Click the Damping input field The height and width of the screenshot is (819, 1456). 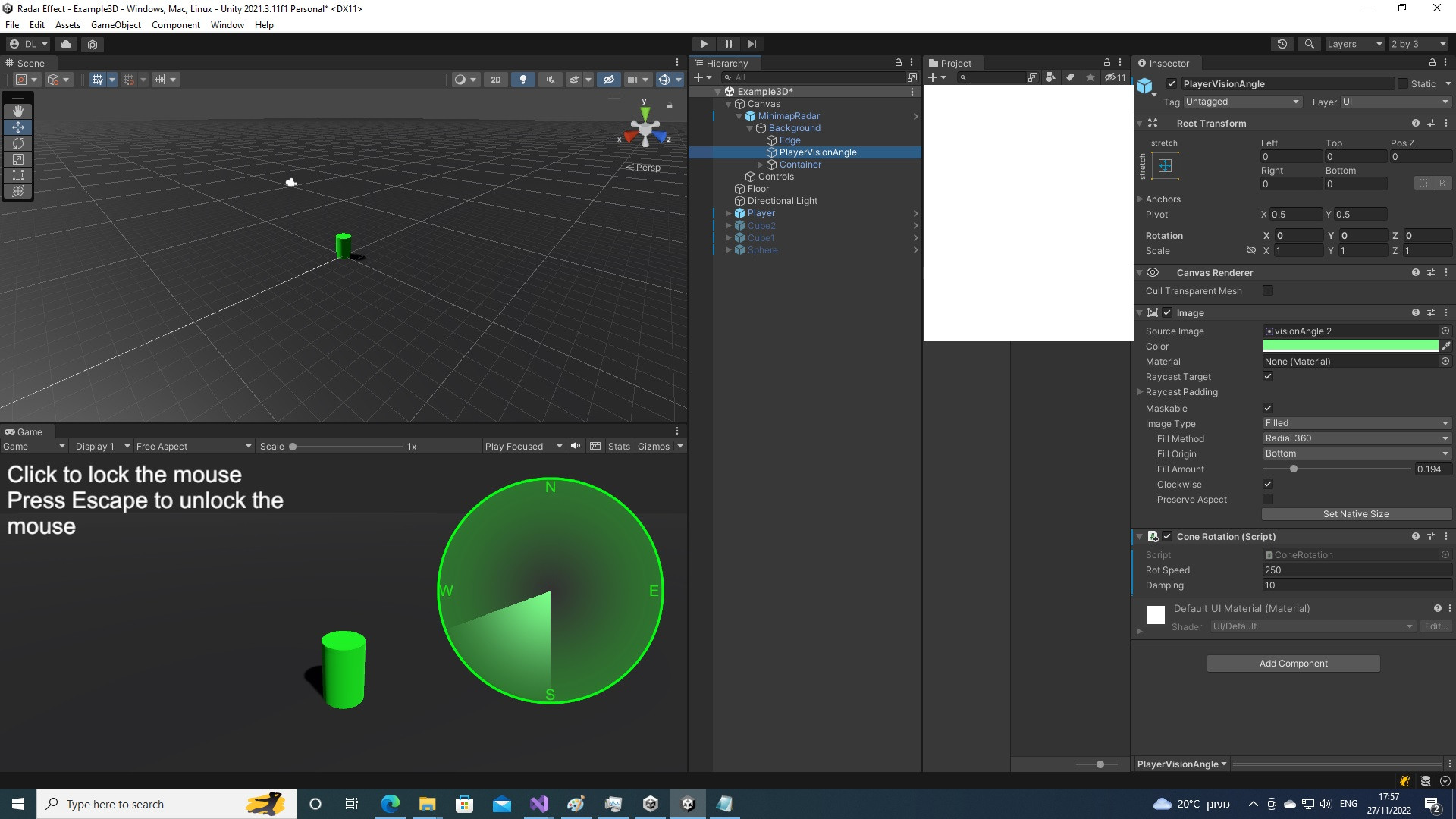(x=1357, y=585)
